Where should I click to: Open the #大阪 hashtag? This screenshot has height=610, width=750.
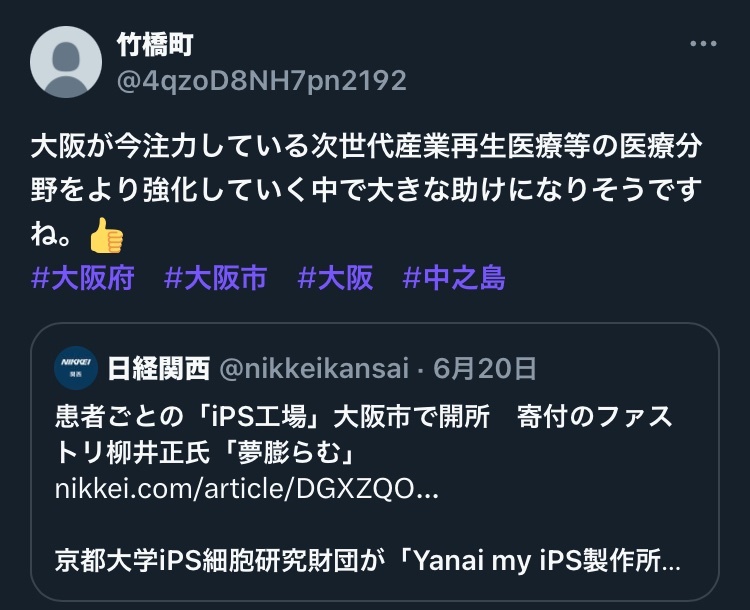click(x=335, y=277)
